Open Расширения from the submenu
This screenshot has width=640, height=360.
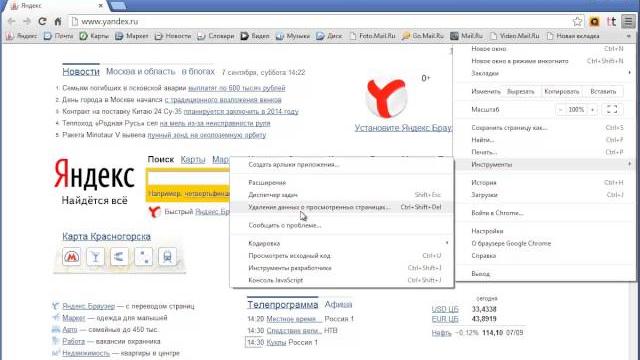coord(342,182)
